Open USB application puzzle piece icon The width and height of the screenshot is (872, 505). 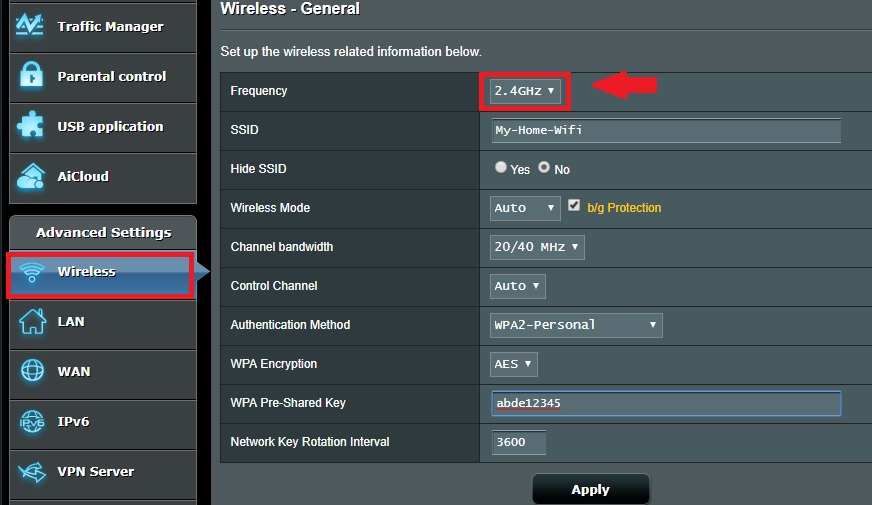pos(32,126)
